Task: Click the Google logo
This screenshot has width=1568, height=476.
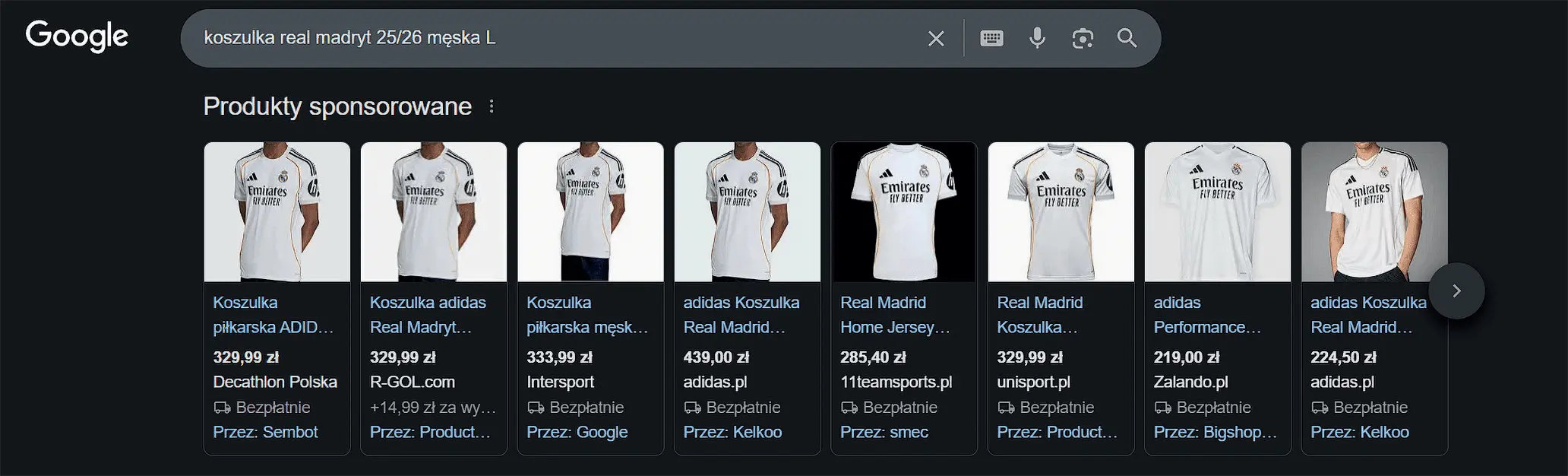Action: coord(77,36)
